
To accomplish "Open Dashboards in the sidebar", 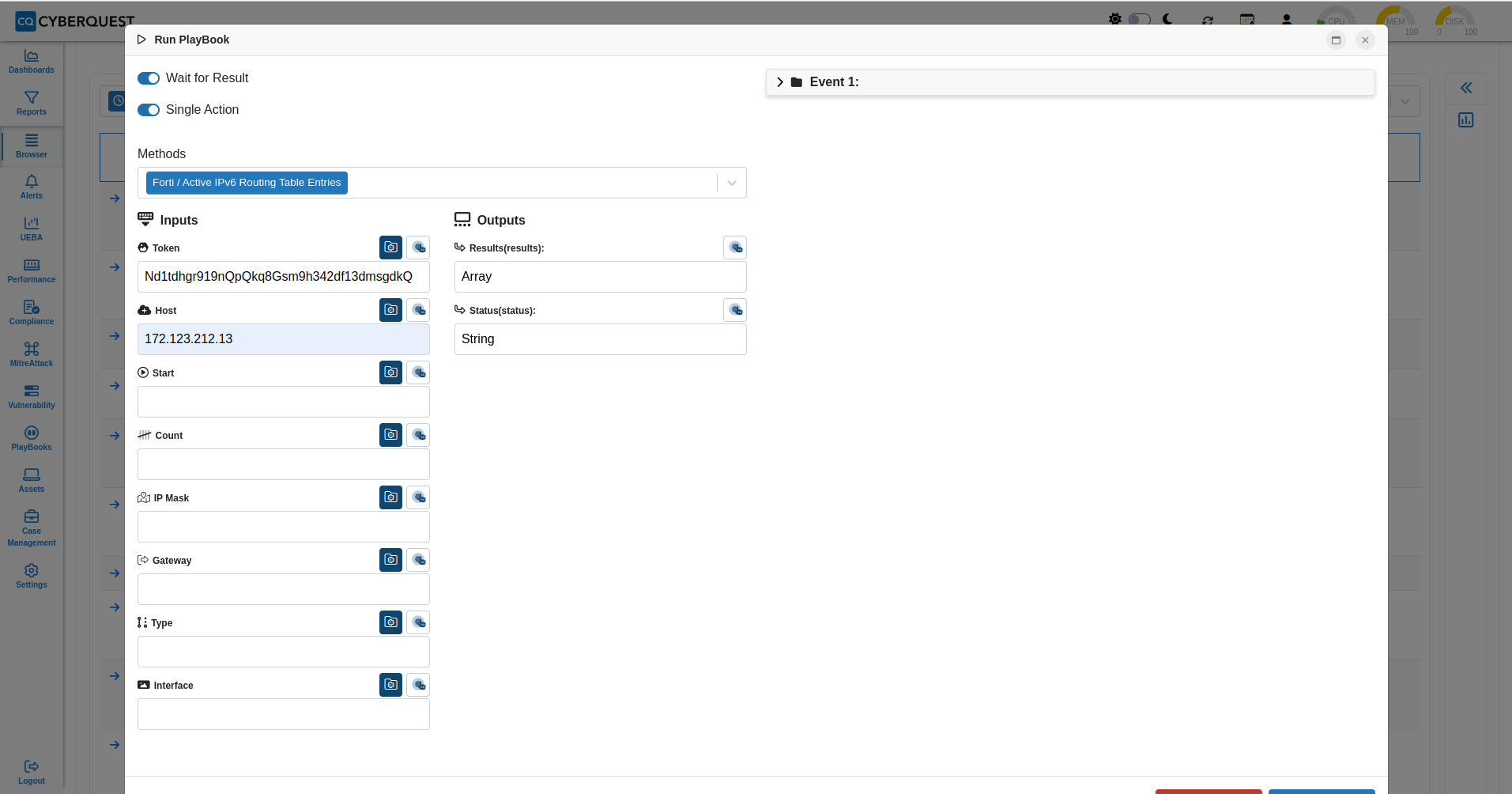I will point(32,62).
